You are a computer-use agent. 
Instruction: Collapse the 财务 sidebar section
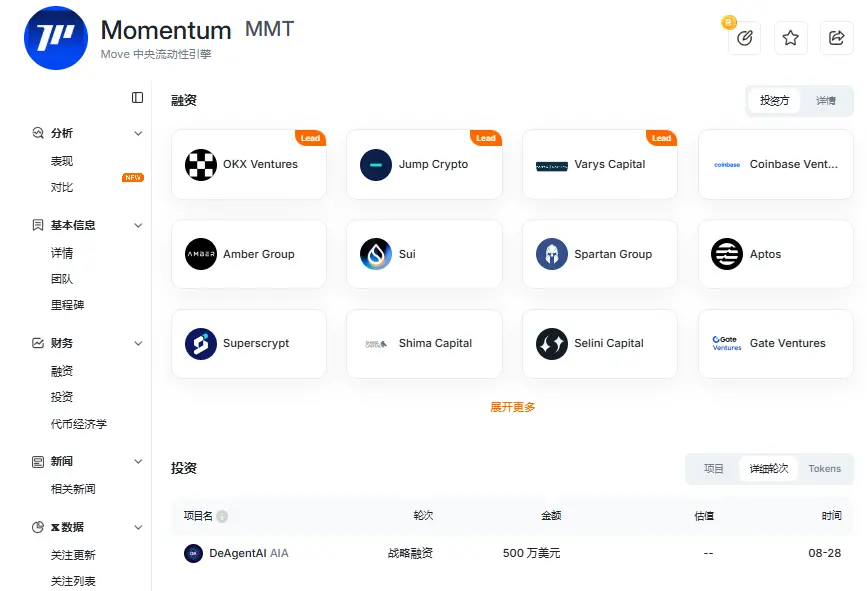coord(138,343)
